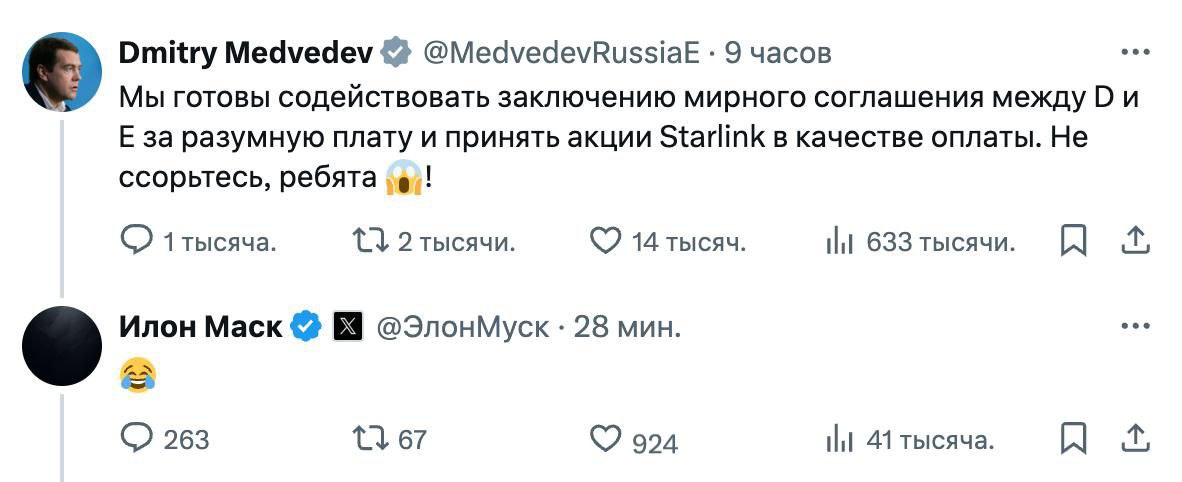View analytics for 633 тысячи views

[838, 241]
